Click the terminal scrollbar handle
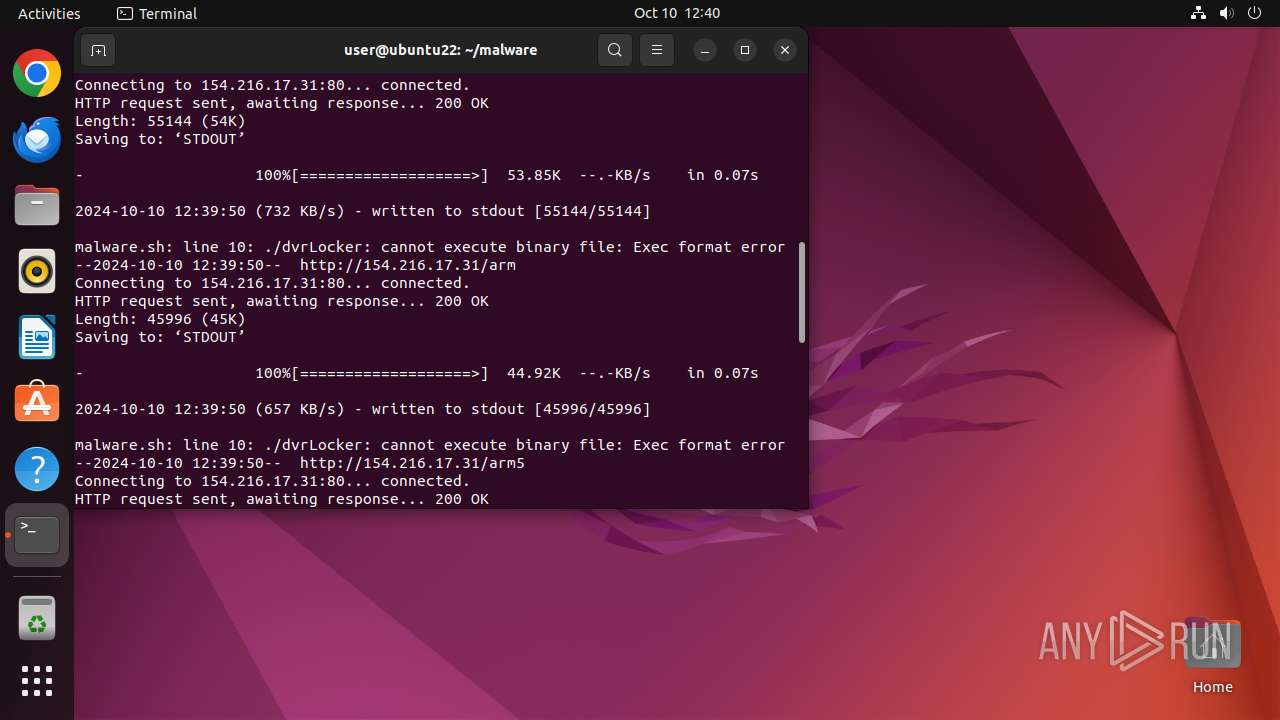 point(802,292)
